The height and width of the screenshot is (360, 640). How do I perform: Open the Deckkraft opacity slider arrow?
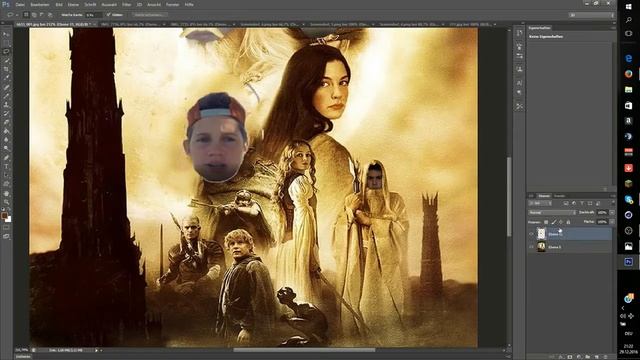coord(612,213)
